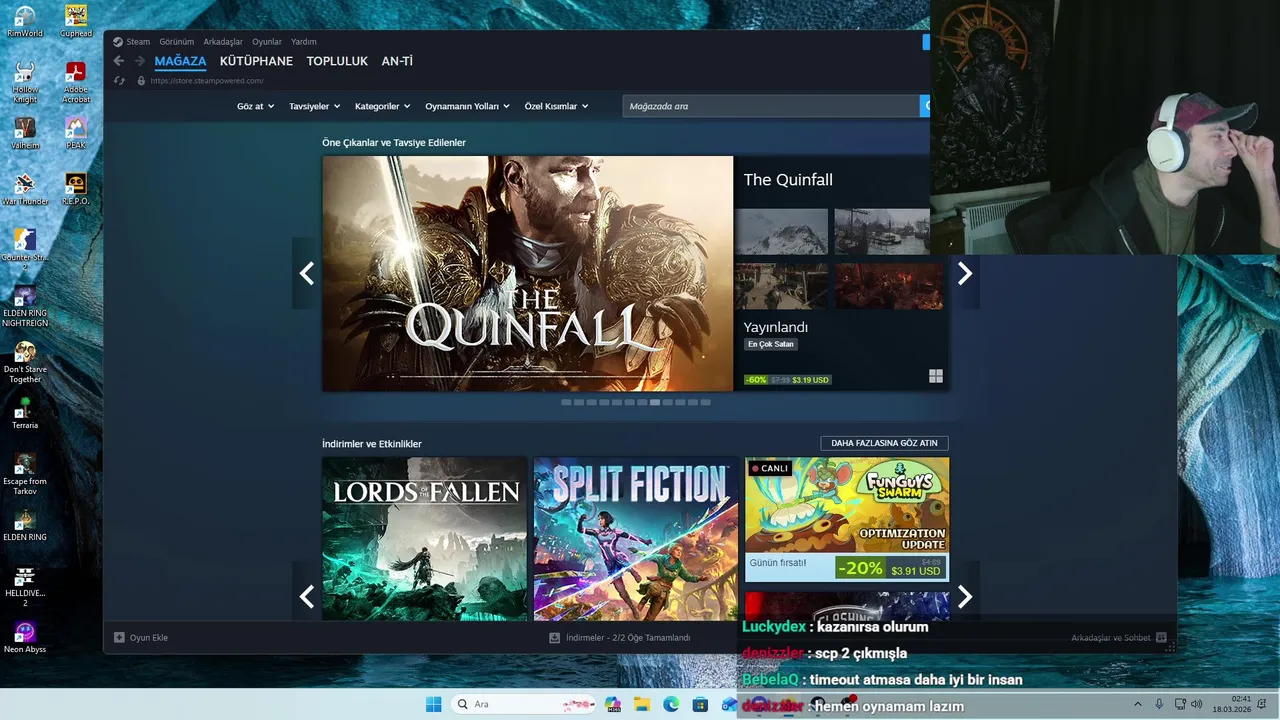Open the Görünüm menu
1280x720 pixels.
pyautogui.click(x=176, y=42)
